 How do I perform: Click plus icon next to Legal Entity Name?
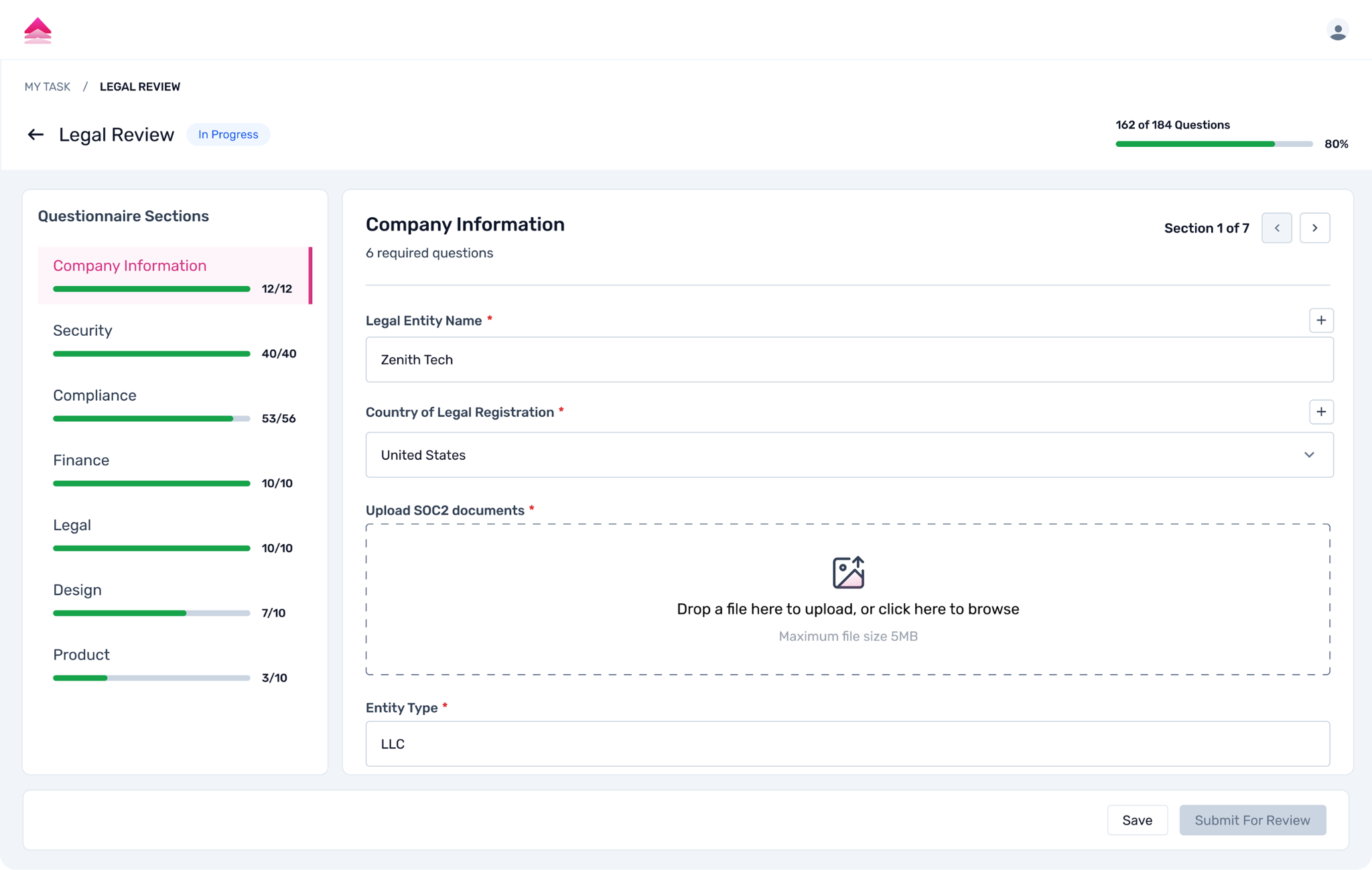coord(1320,320)
